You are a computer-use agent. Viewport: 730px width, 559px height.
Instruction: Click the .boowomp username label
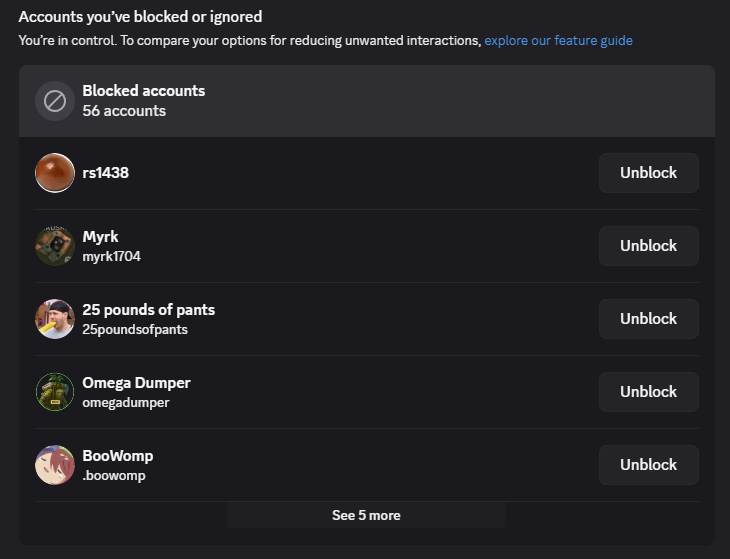114,475
